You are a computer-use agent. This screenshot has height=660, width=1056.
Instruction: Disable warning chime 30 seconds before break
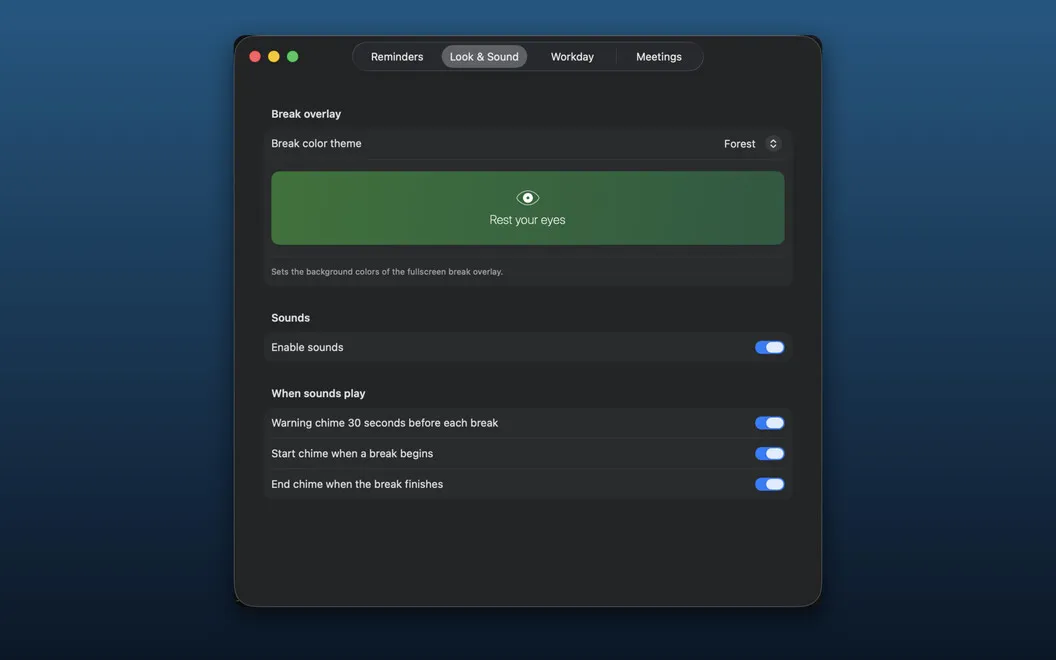[769, 423]
